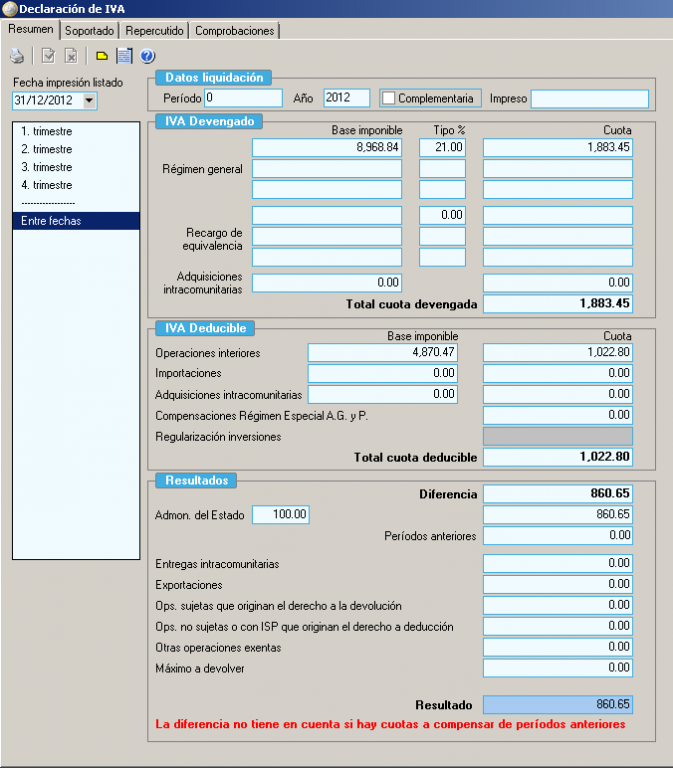Click the Resultados section header
This screenshot has width=673, height=768.
pos(196,480)
